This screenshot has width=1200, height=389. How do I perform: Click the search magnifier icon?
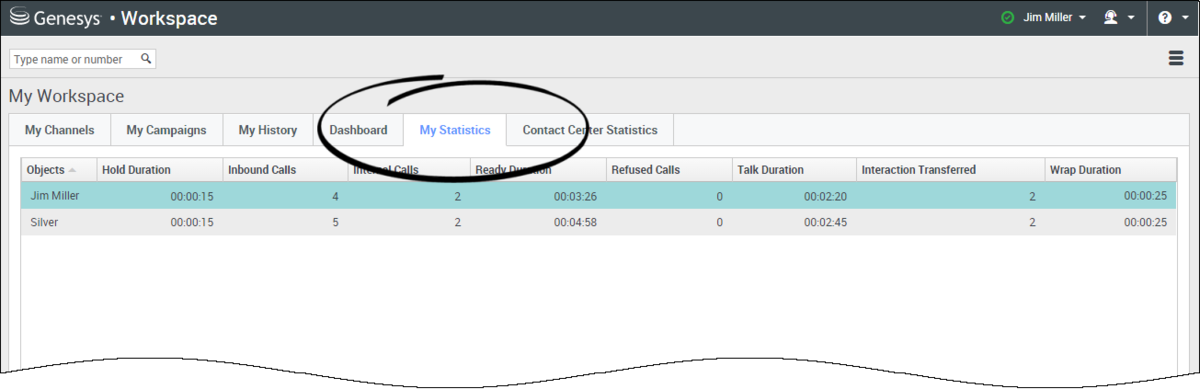[146, 59]
